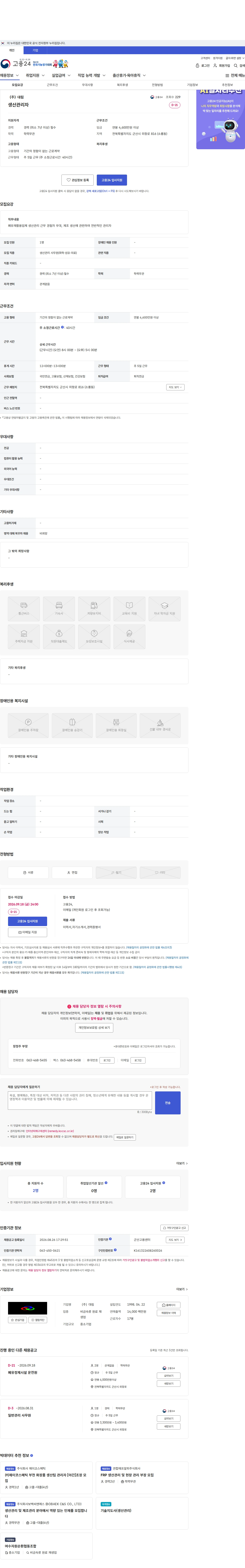Screen dimensions: 245x1568
Task: Click the 식사제공 welfare icon
Action: pyautogui.click(x=130, y=637)
